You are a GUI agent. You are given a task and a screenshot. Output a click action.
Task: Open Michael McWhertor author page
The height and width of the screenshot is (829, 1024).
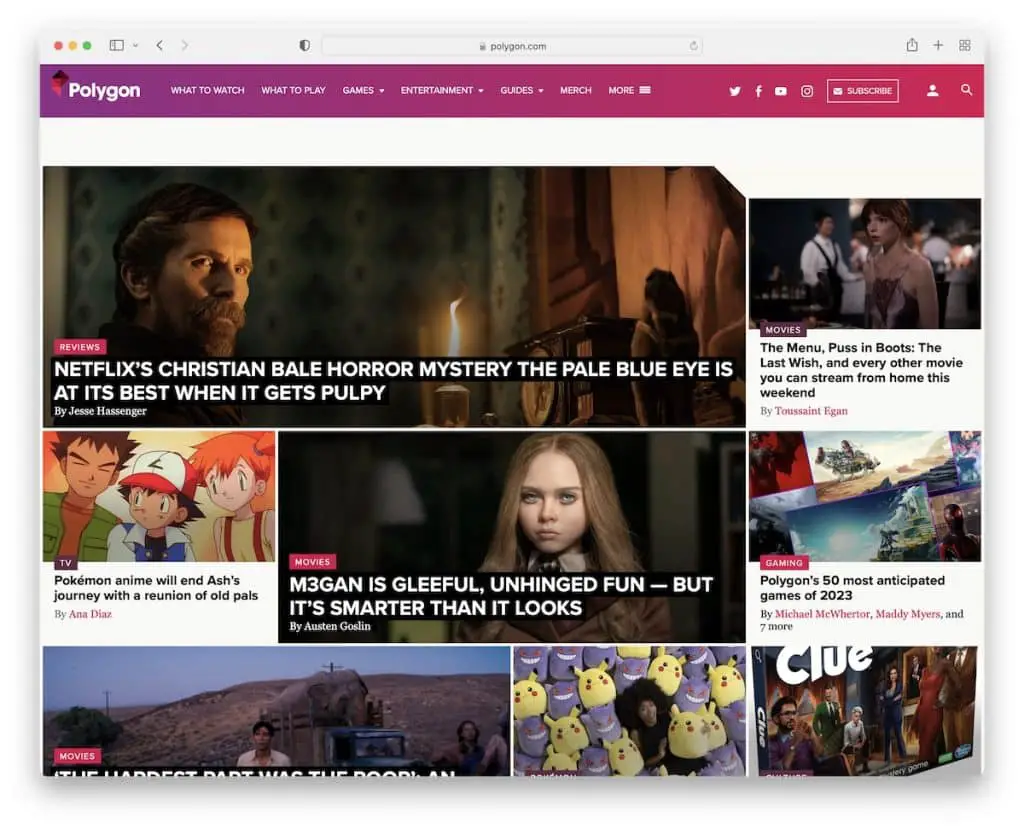pyautogui.click(x=822, y=614)
